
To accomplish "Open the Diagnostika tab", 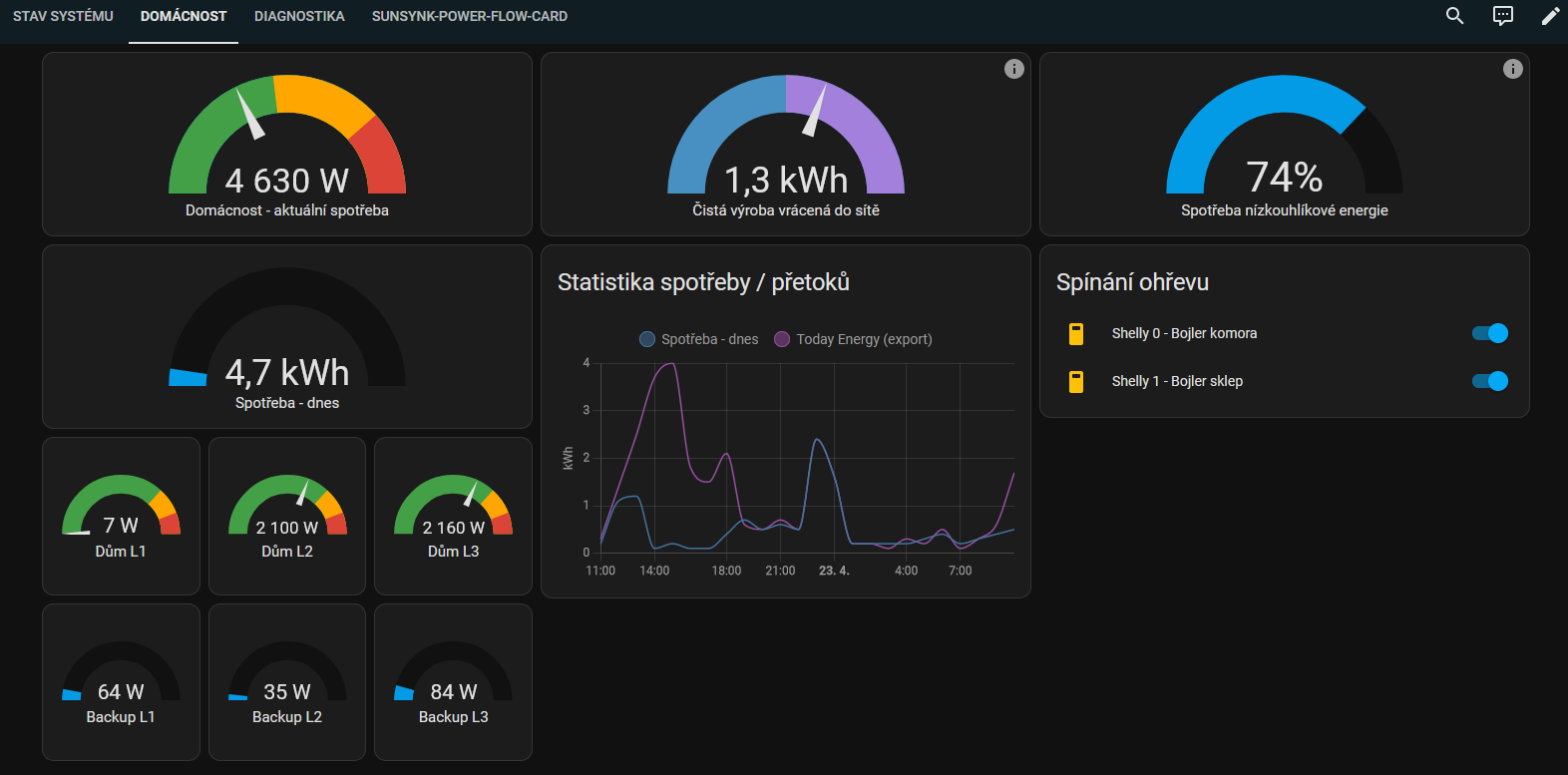I will pos(299,16).
